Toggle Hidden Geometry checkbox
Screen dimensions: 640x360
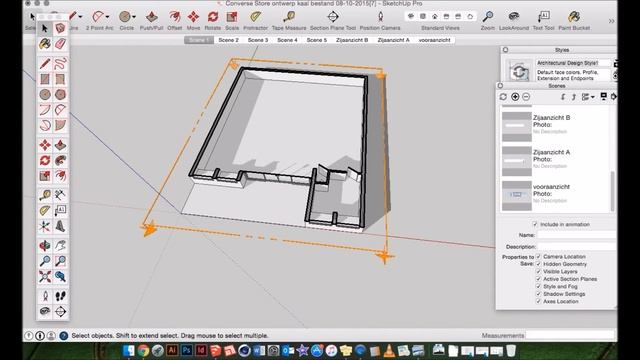point(538,264)
